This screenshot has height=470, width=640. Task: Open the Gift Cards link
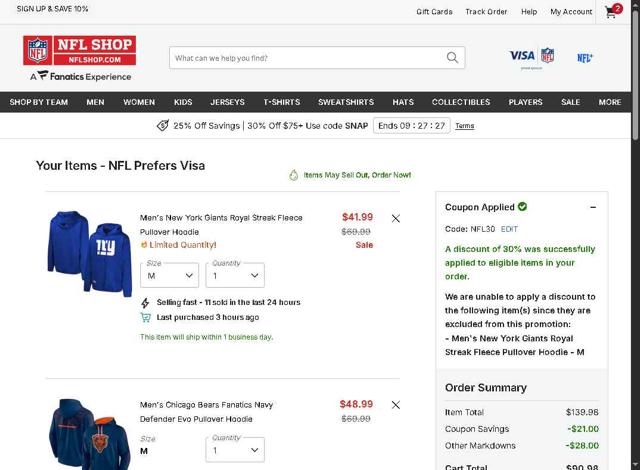click(434, 12)
